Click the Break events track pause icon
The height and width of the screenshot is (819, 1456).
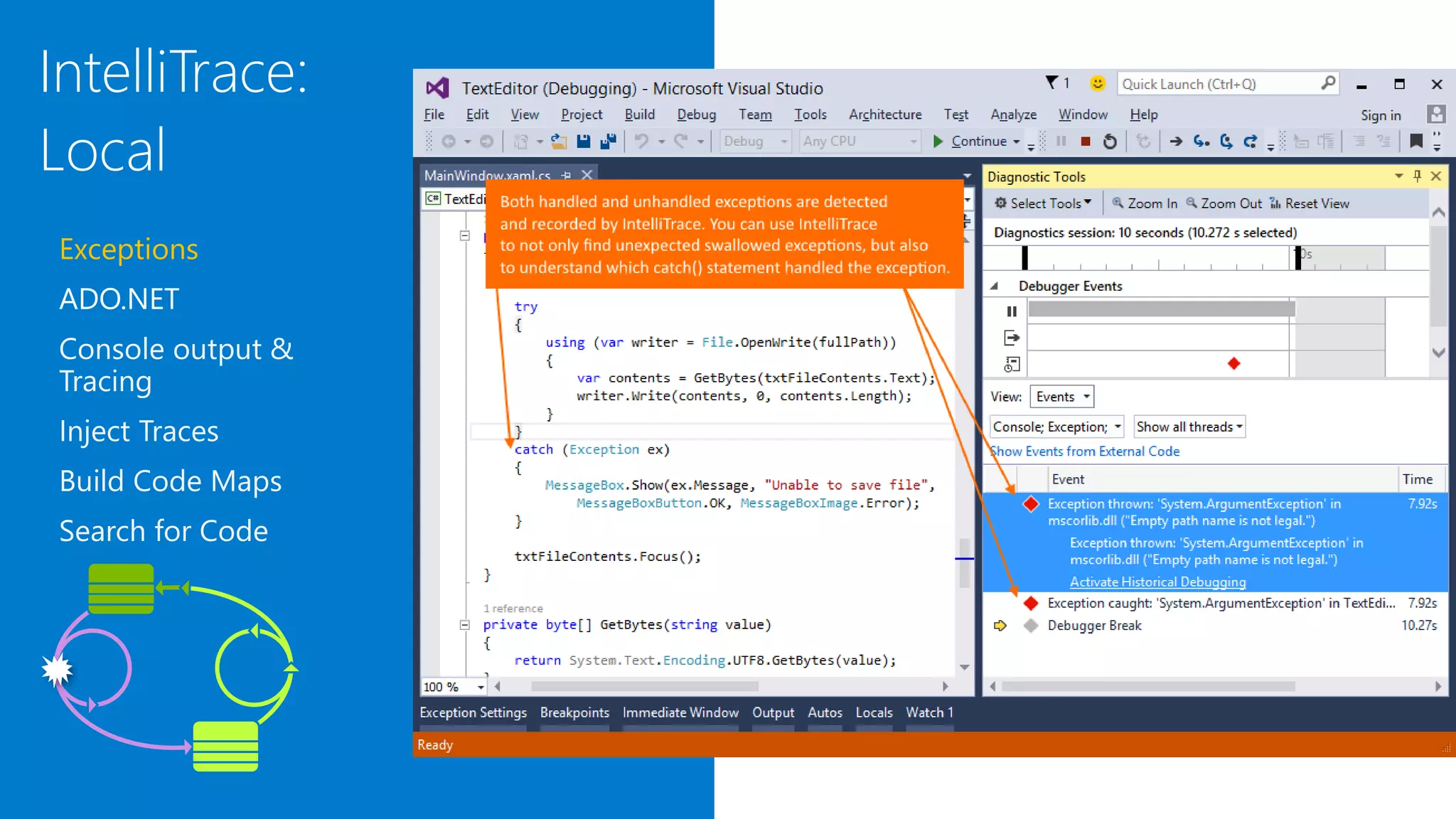point(1012,311)
